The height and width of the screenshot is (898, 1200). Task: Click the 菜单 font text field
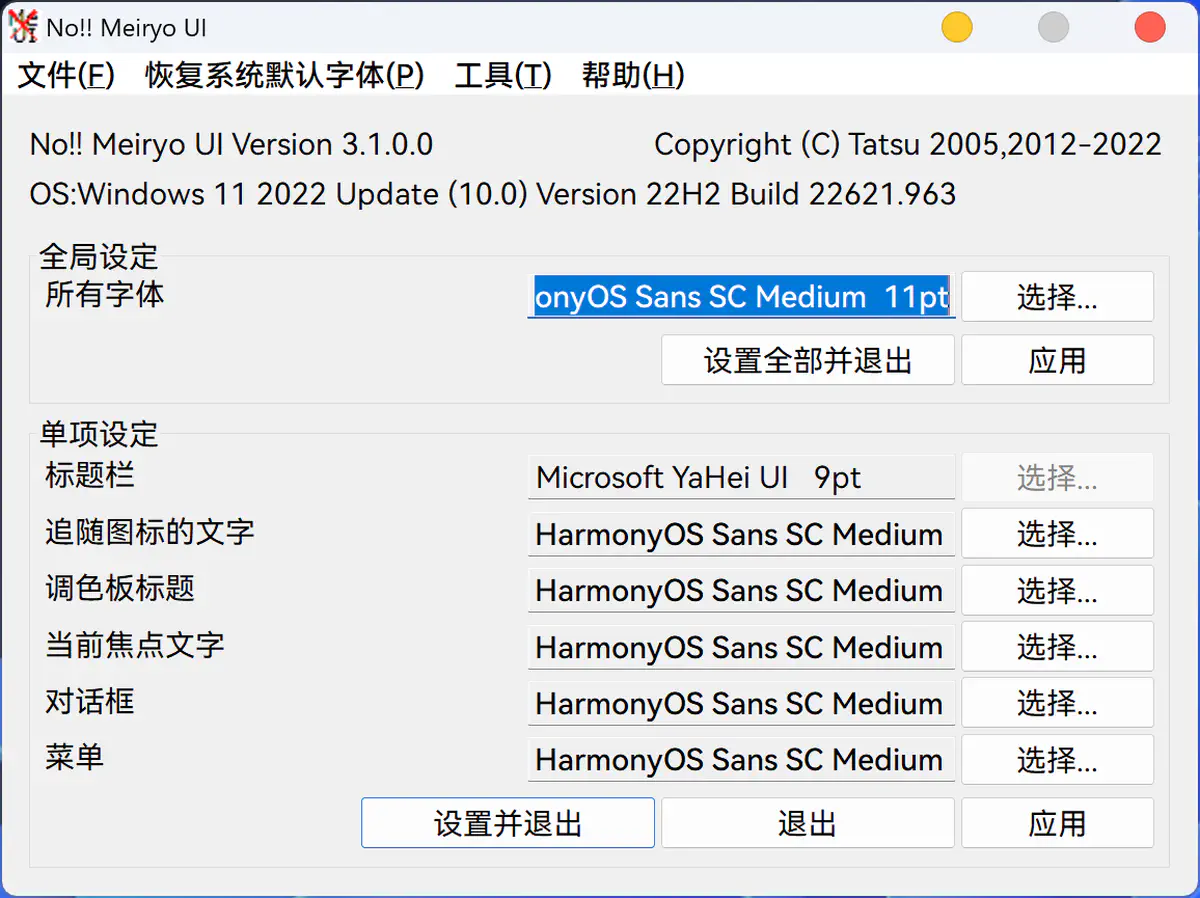pos(741,760)
